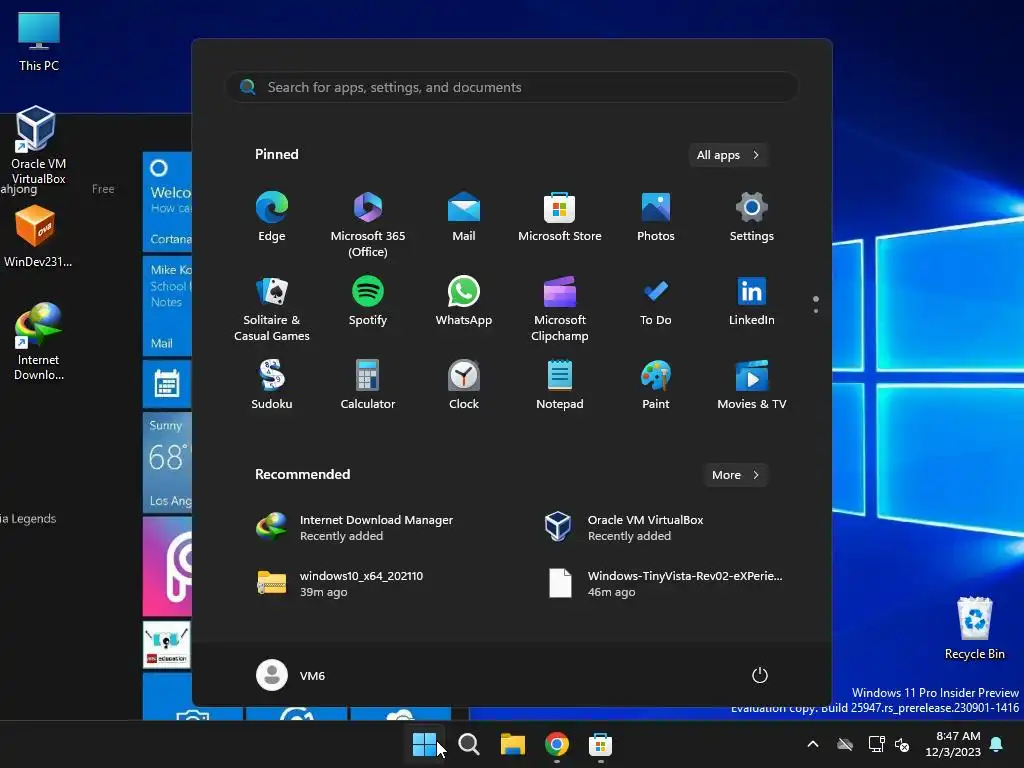
Task: Launch Sudoku
Action: pyautogui.click(x=272, y=385)
